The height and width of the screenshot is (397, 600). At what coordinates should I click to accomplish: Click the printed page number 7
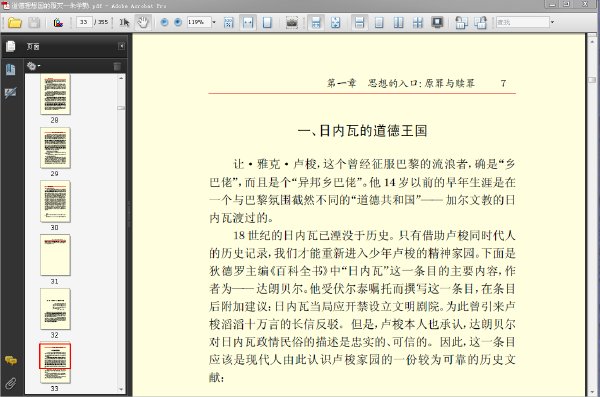(503, 83)
